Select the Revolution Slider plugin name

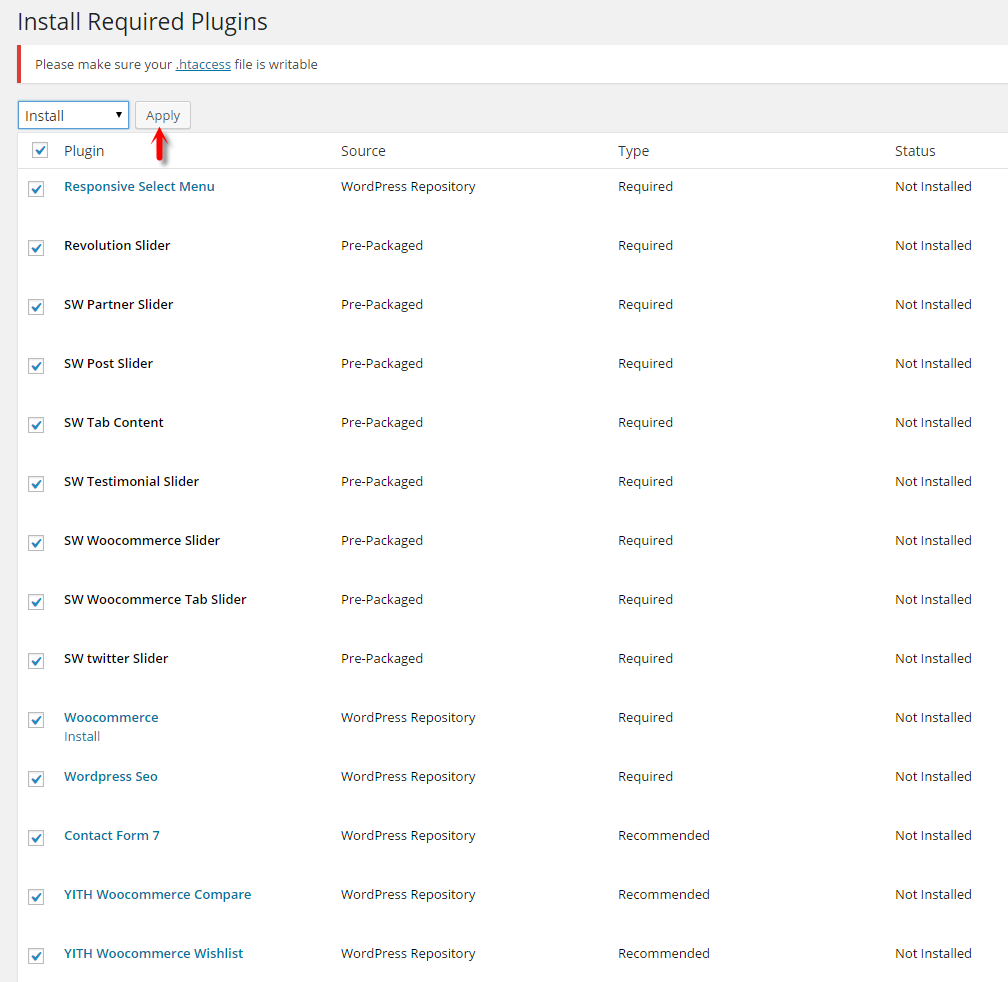click(117, 246)
